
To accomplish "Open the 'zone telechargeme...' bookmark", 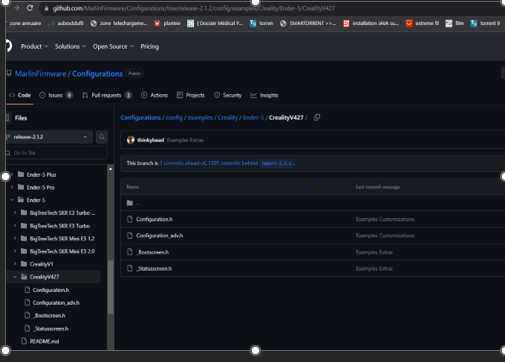I will (x=119, y=23).
